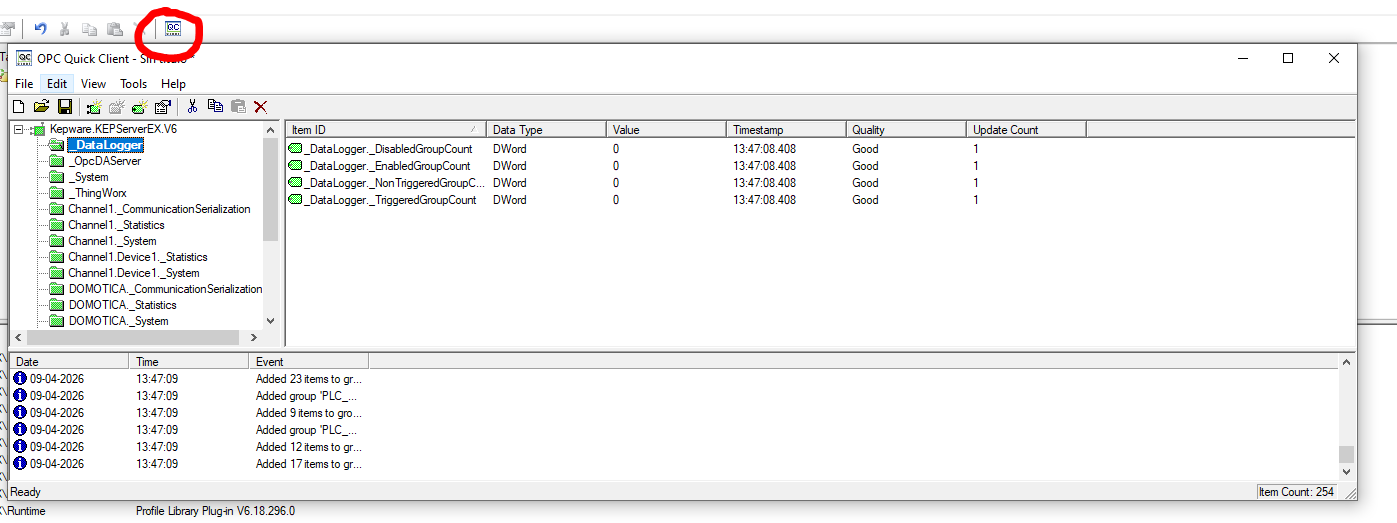Click the green _EnabledGroupCount item icon
Screen dimensions: 1397x523
coord(295,166)
